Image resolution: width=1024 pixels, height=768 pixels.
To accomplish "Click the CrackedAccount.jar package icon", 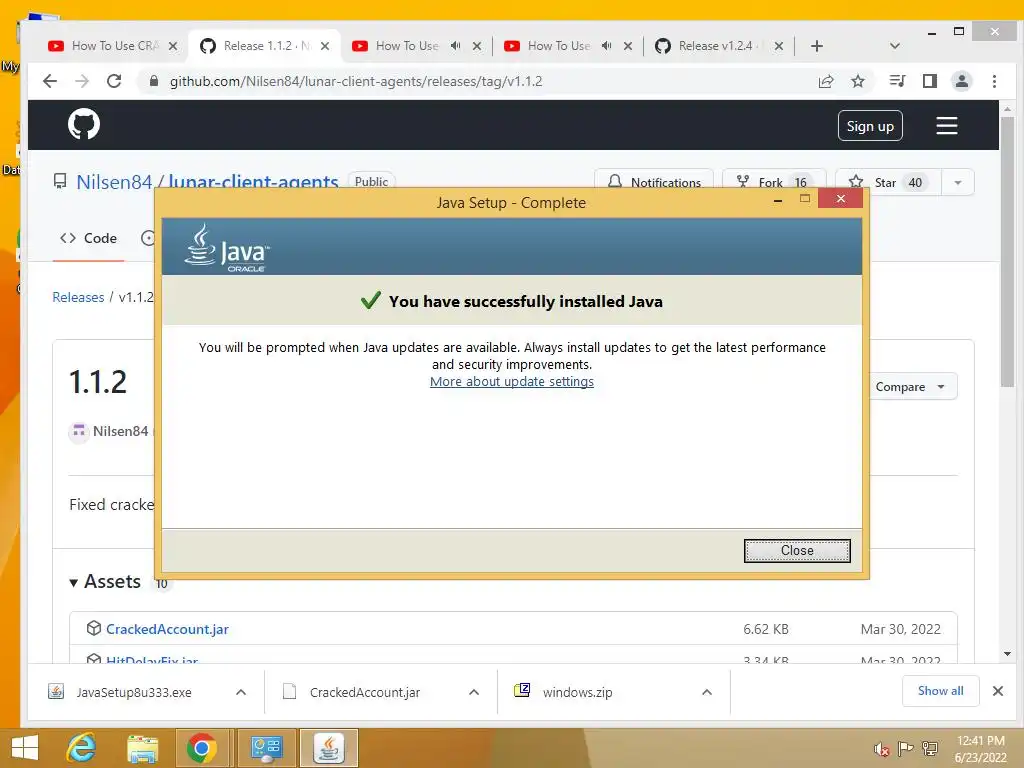I will pos(93,628).
